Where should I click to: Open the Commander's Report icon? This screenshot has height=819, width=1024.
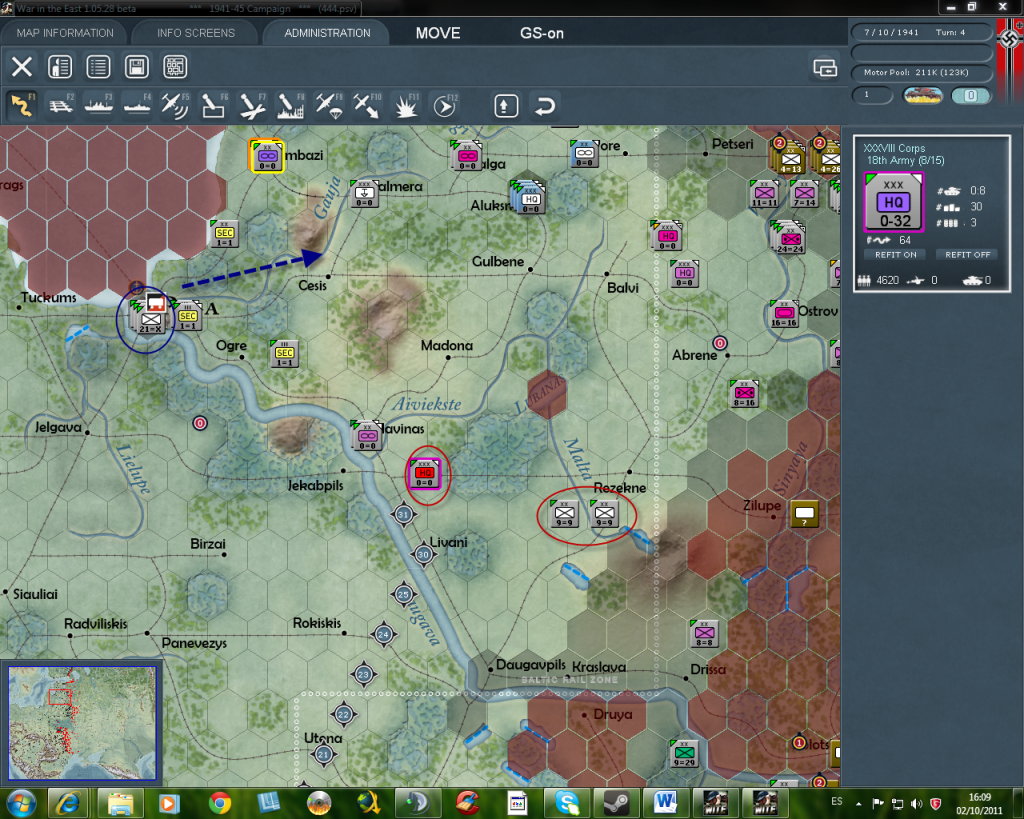(x=60, y=67)
